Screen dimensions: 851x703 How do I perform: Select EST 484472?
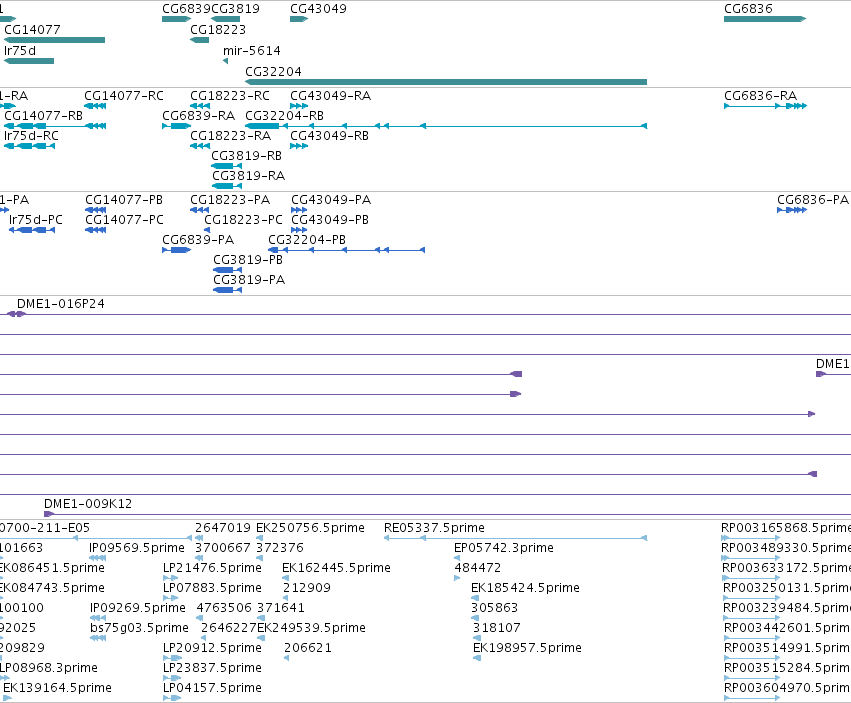pyautogui.click(x=457, y=578)
